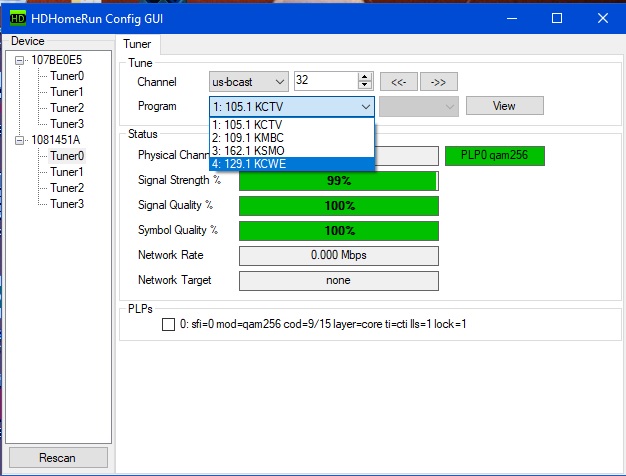Image resolution: width=626 pixels, height=476 pixels.
Task: Enable the PLP 0 checkbox
Action: pos(168,324)
